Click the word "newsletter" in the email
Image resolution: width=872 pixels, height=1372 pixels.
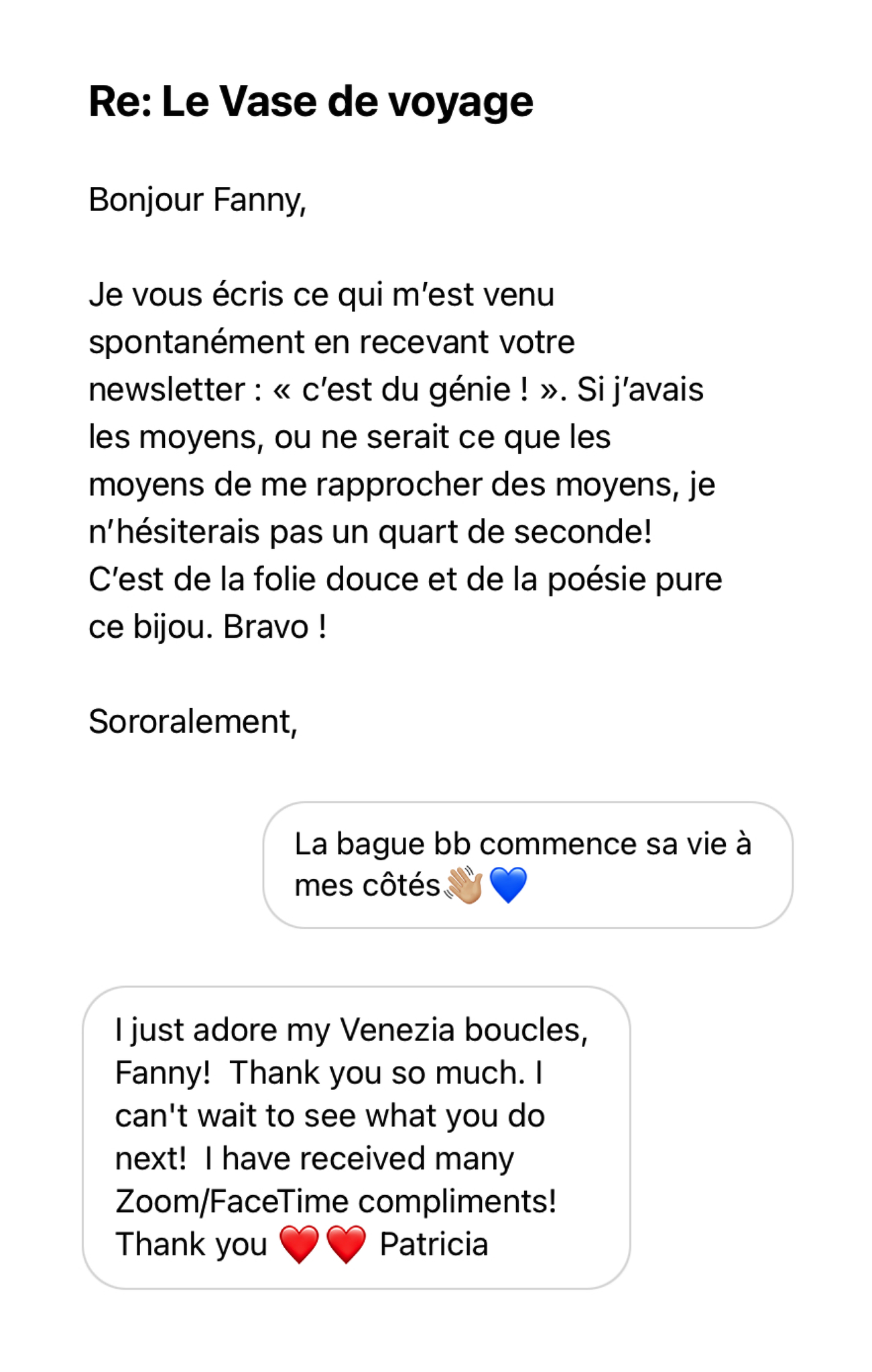(x=167, y=390)
